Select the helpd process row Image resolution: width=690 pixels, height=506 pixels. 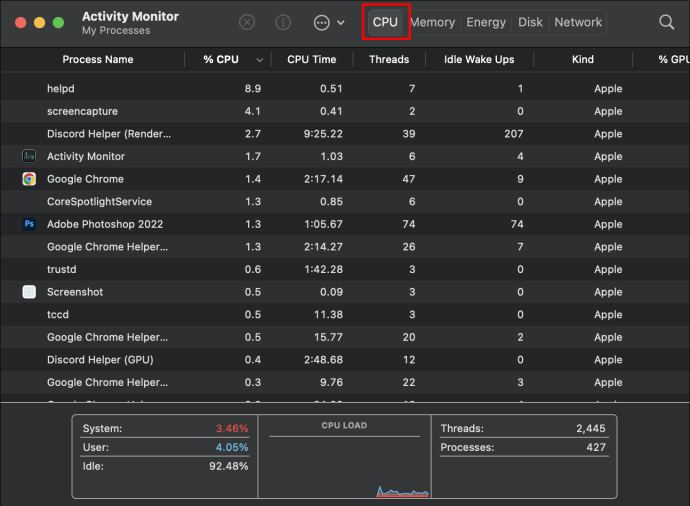pyautogui.click(x=345, y=88)
